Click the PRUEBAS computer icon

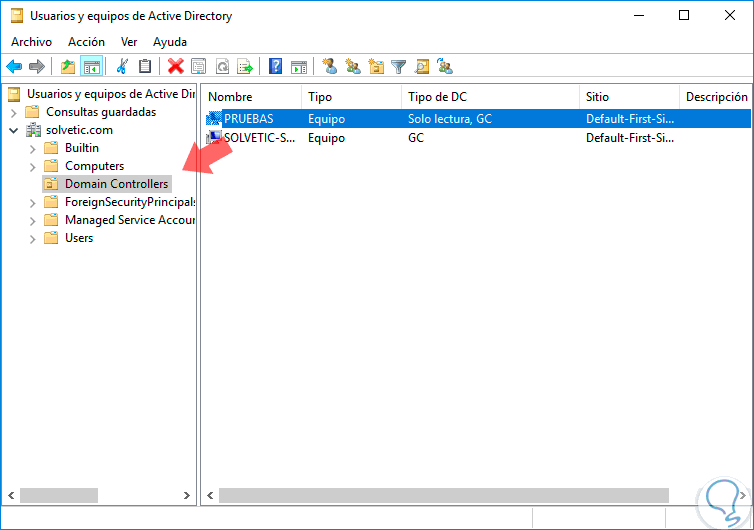(214, 119)
